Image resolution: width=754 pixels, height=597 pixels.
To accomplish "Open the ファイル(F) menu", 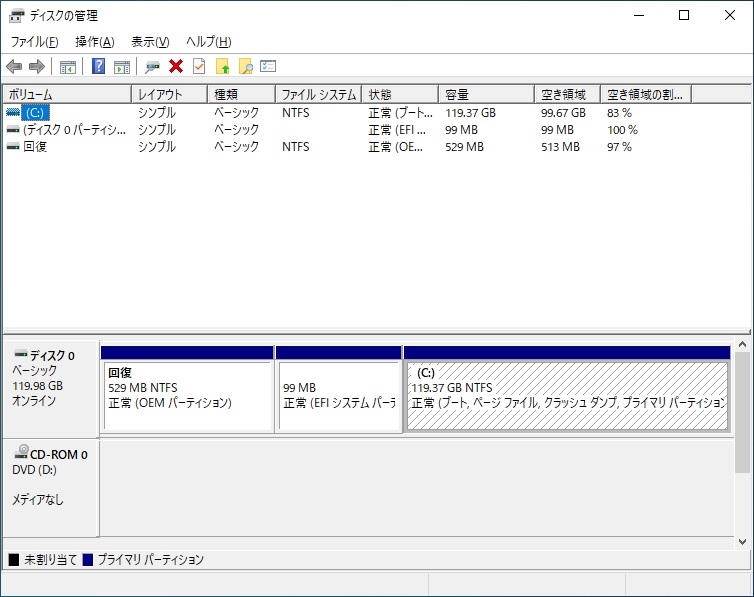I will click(x=35, y=42).
